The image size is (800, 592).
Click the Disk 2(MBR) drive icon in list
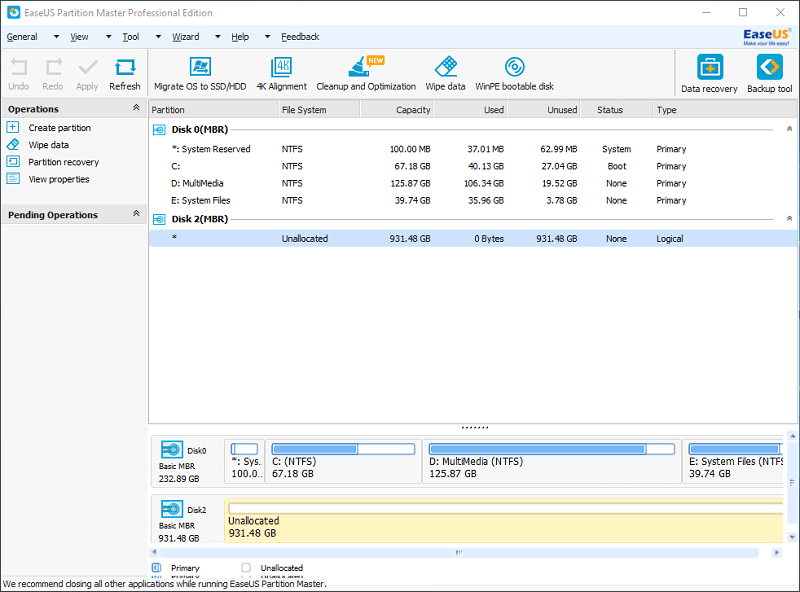point(159,219)
